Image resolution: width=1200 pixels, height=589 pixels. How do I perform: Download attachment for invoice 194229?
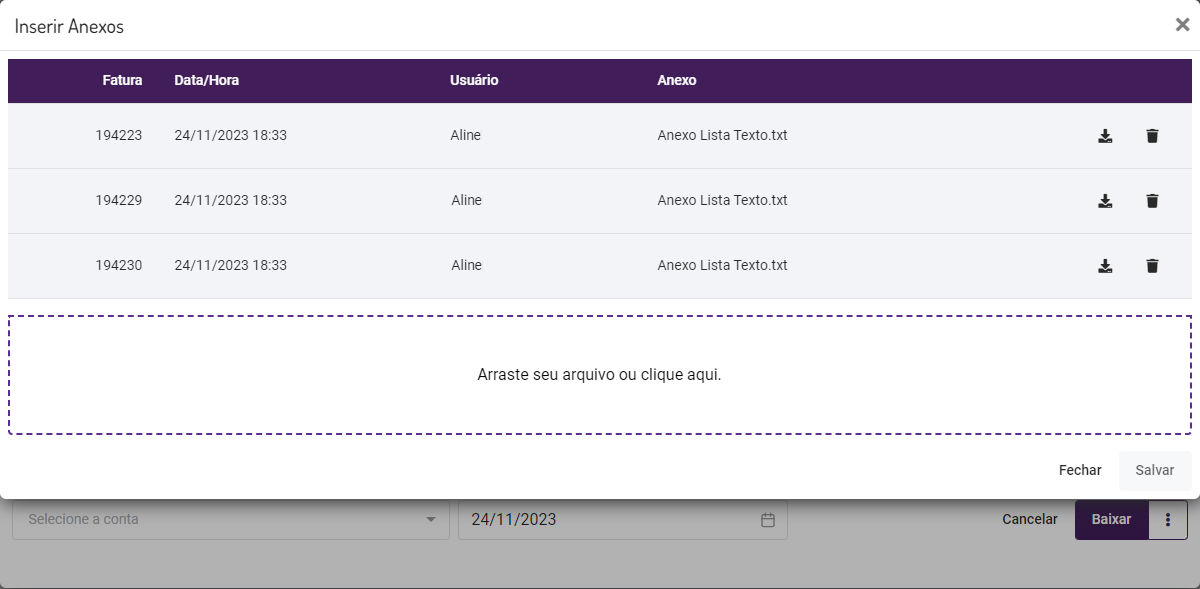pyautogui.click(x=1105, y=201)
